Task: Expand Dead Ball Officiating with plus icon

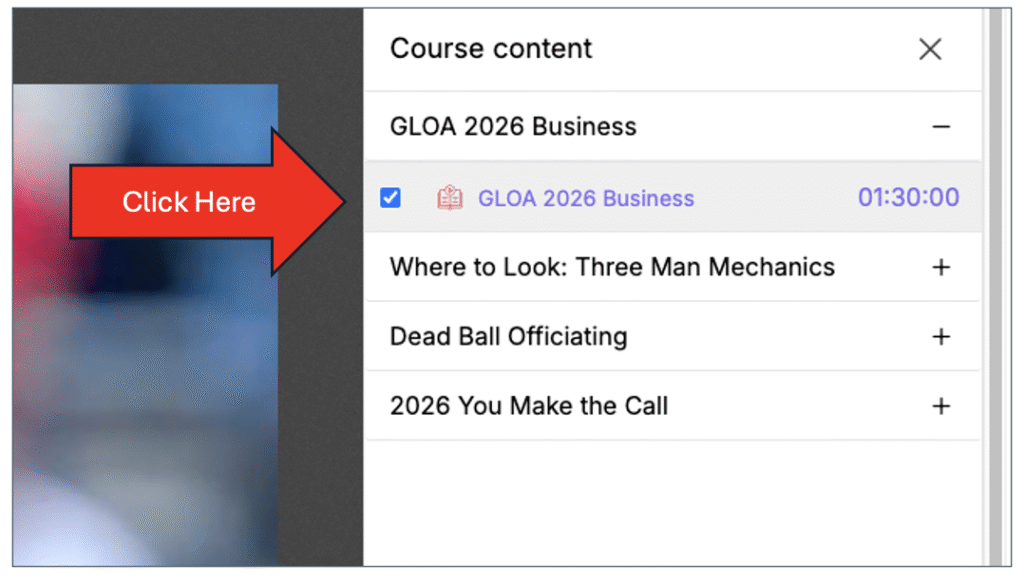Action: (x=940, y=337)
